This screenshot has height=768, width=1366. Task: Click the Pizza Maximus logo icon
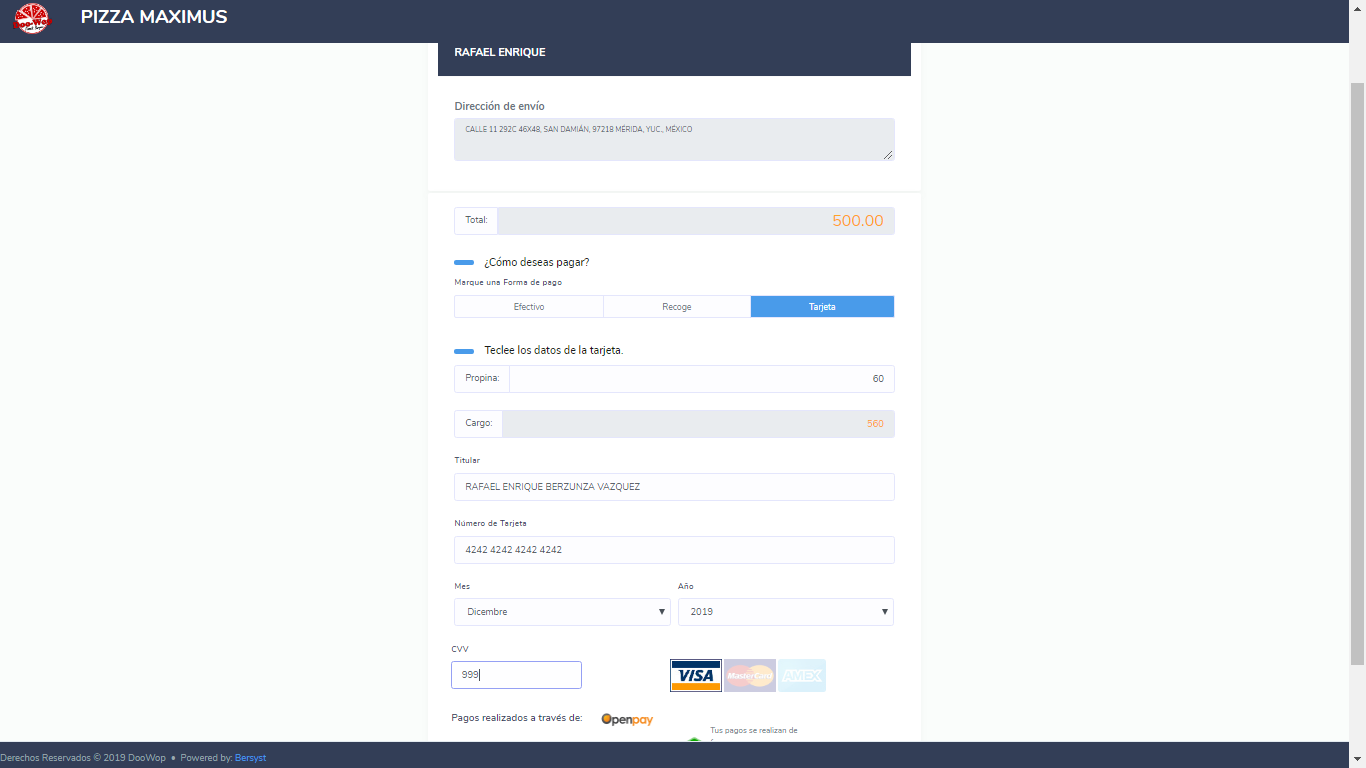32,18
